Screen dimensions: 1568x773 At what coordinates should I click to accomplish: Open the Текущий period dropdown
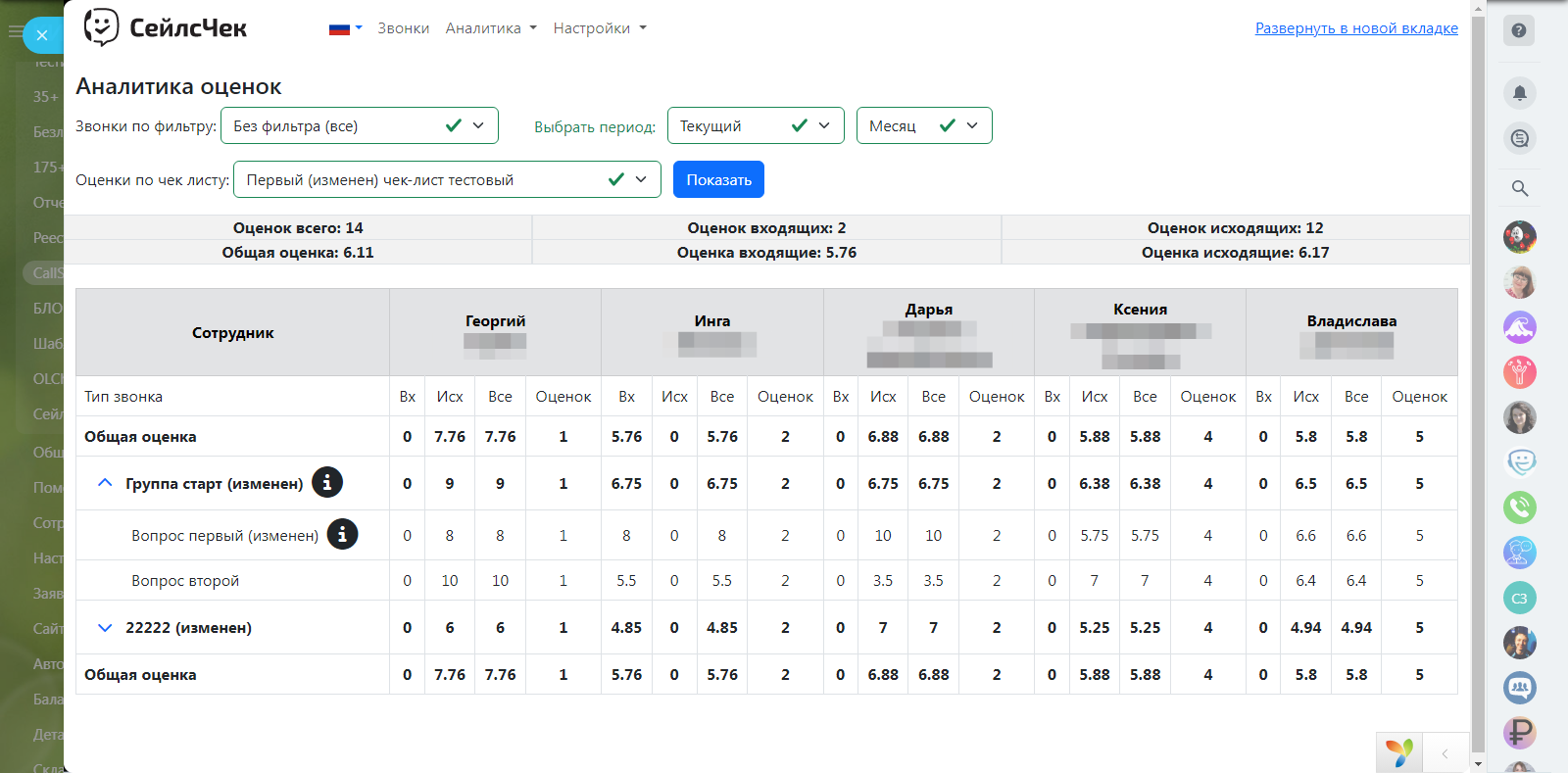(x=755, y=125)
